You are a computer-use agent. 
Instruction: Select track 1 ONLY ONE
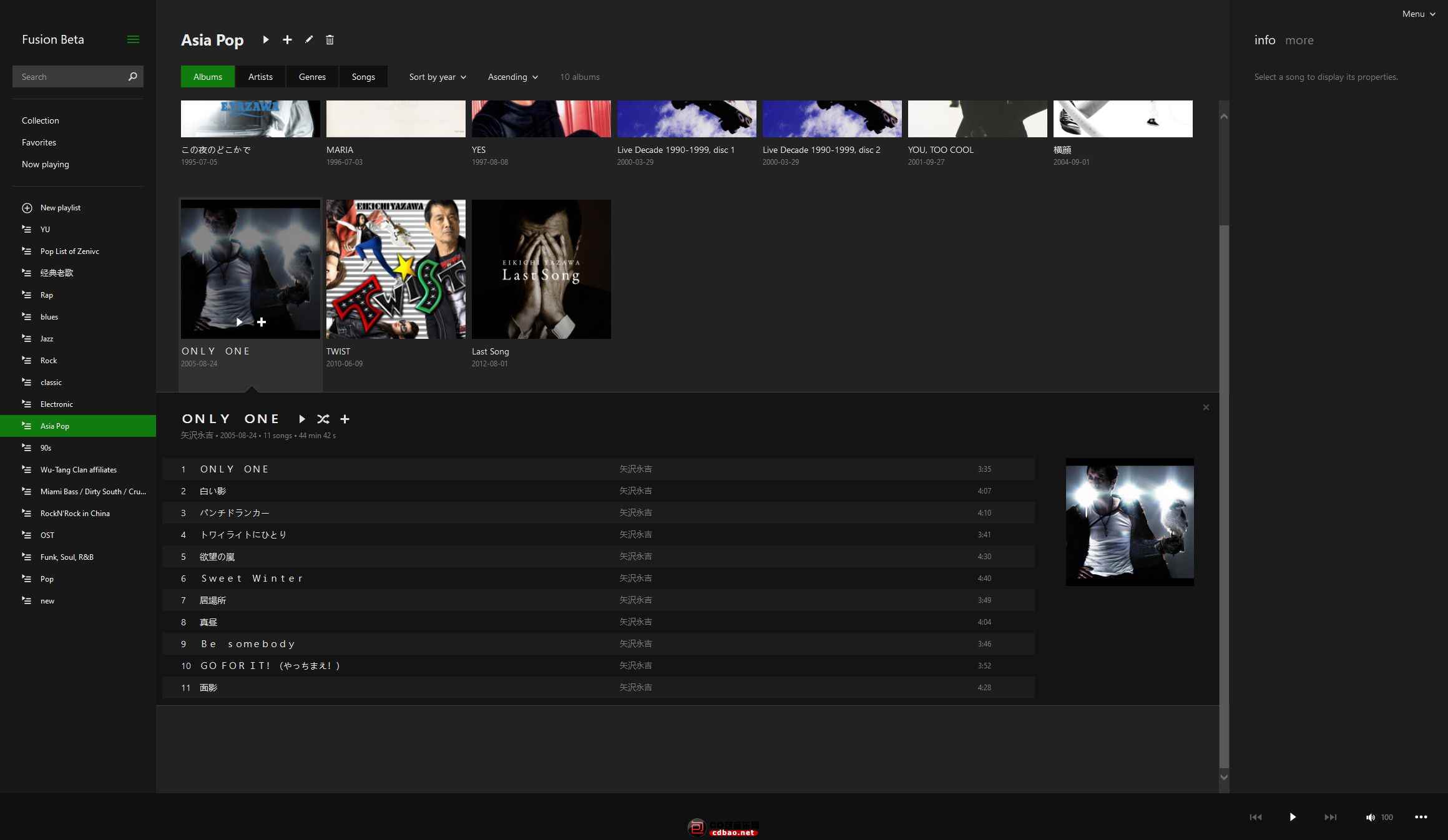pyautogui.click(x=599, y=469)
